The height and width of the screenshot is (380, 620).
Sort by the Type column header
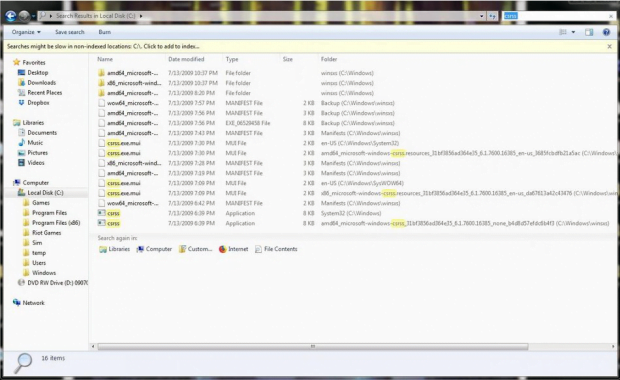click(232, 59)
